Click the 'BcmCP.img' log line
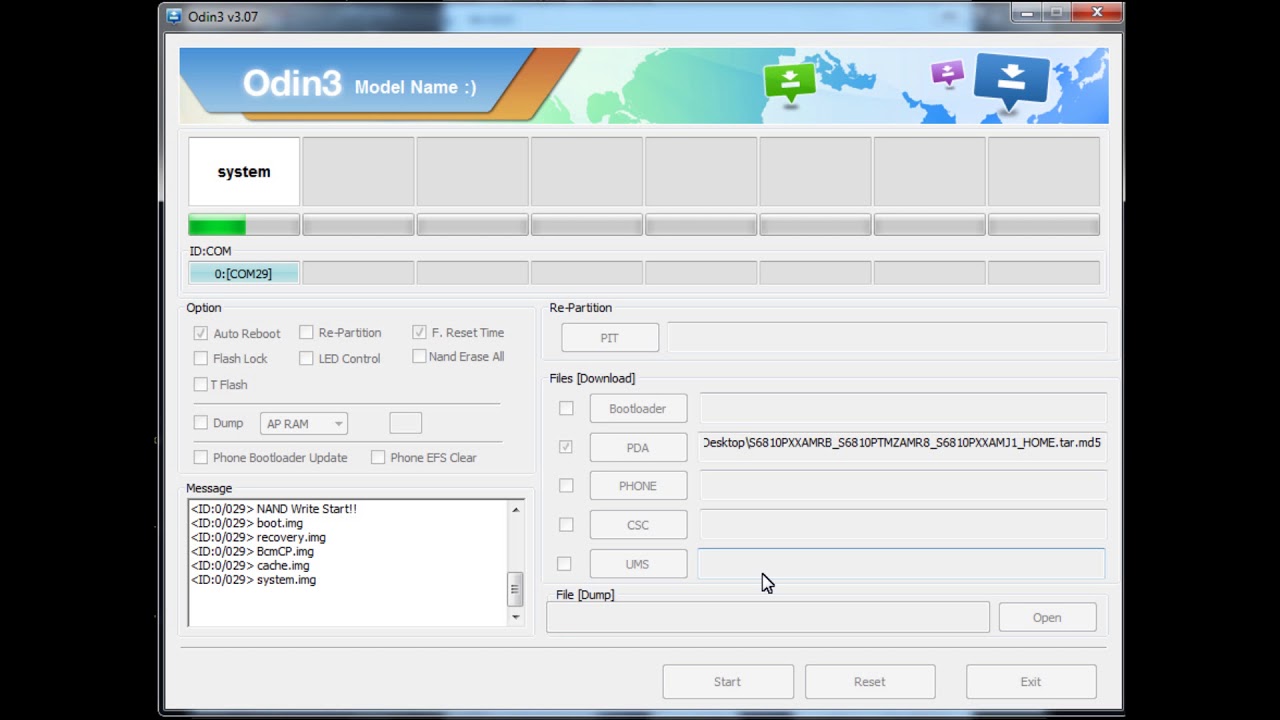The width and height of the screenshot is (1280, 720). (x=252, y=551)
